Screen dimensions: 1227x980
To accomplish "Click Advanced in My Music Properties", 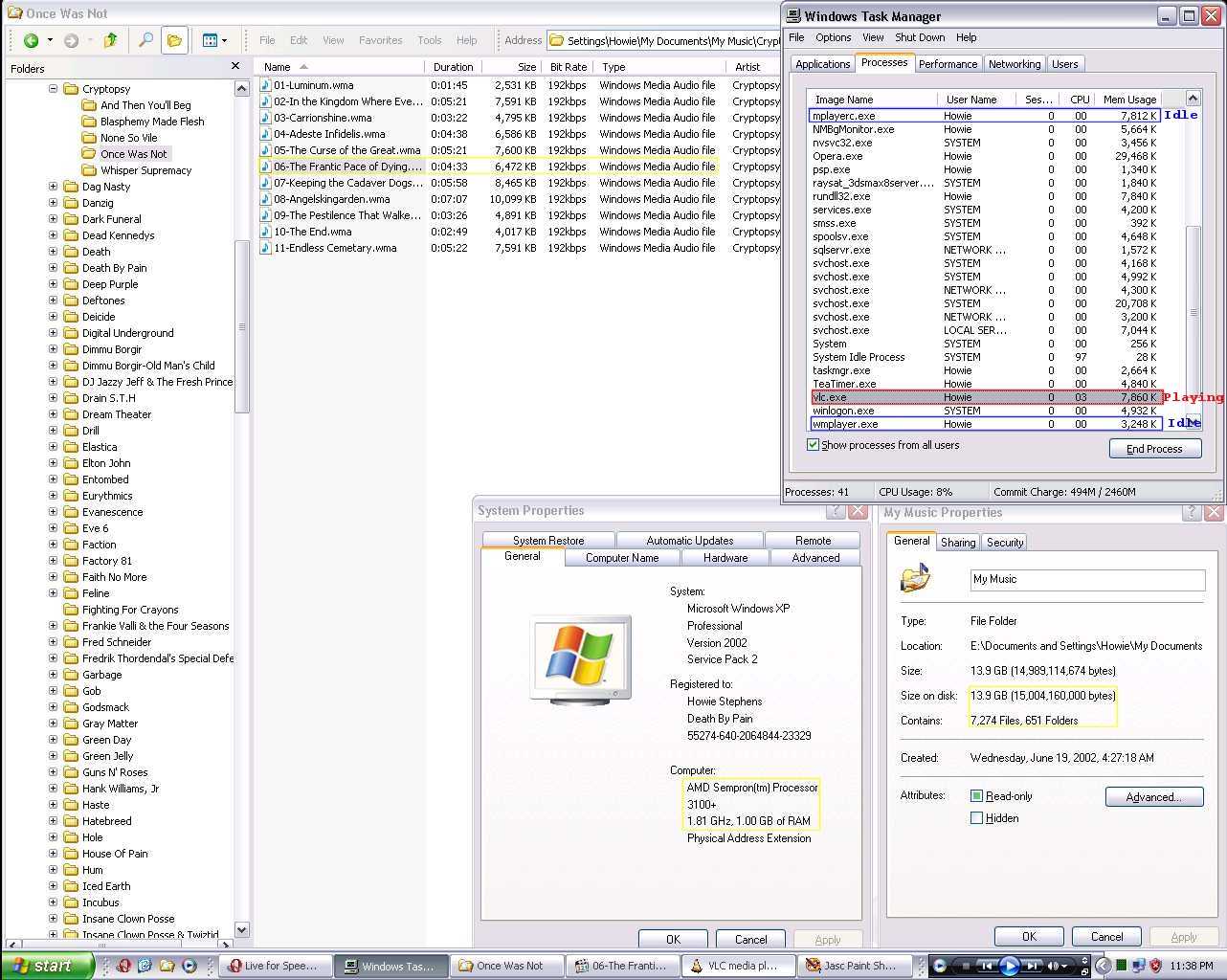I will tap(1154, 797).
